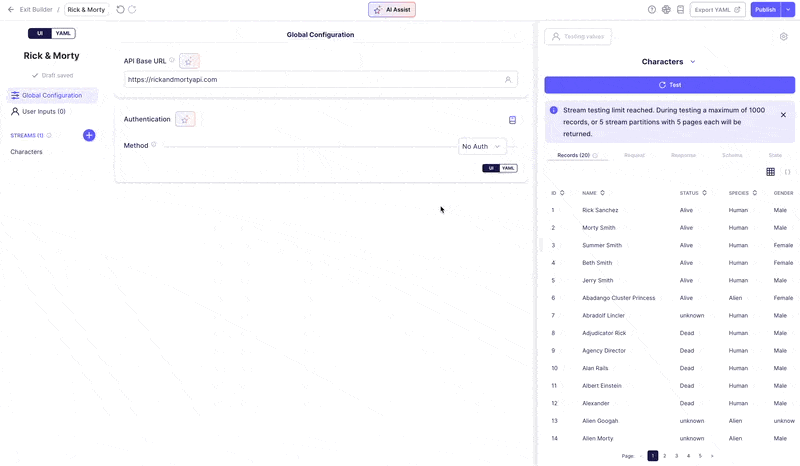Go to records page 5

700,456
